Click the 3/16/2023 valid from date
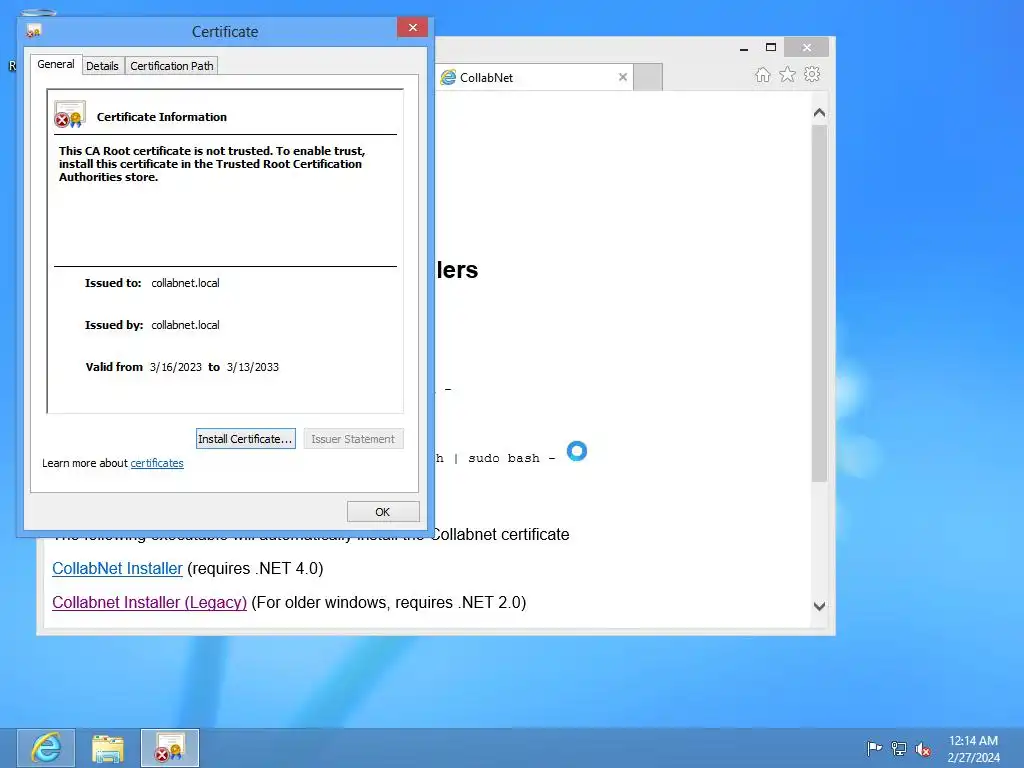The width and height of the screenshot is (1024, 768). [x=176, y=367]
